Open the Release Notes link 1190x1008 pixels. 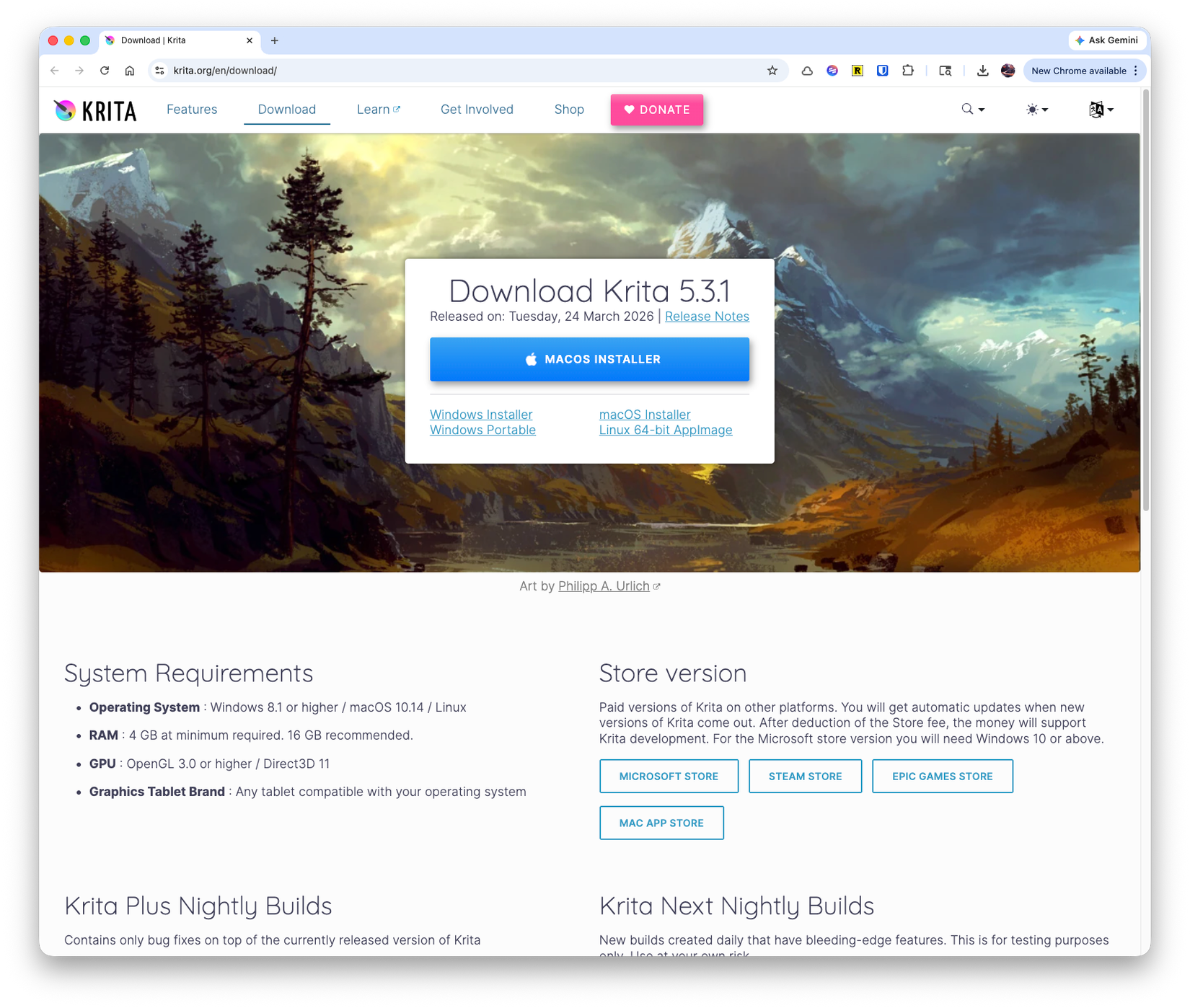pos(707,316)
